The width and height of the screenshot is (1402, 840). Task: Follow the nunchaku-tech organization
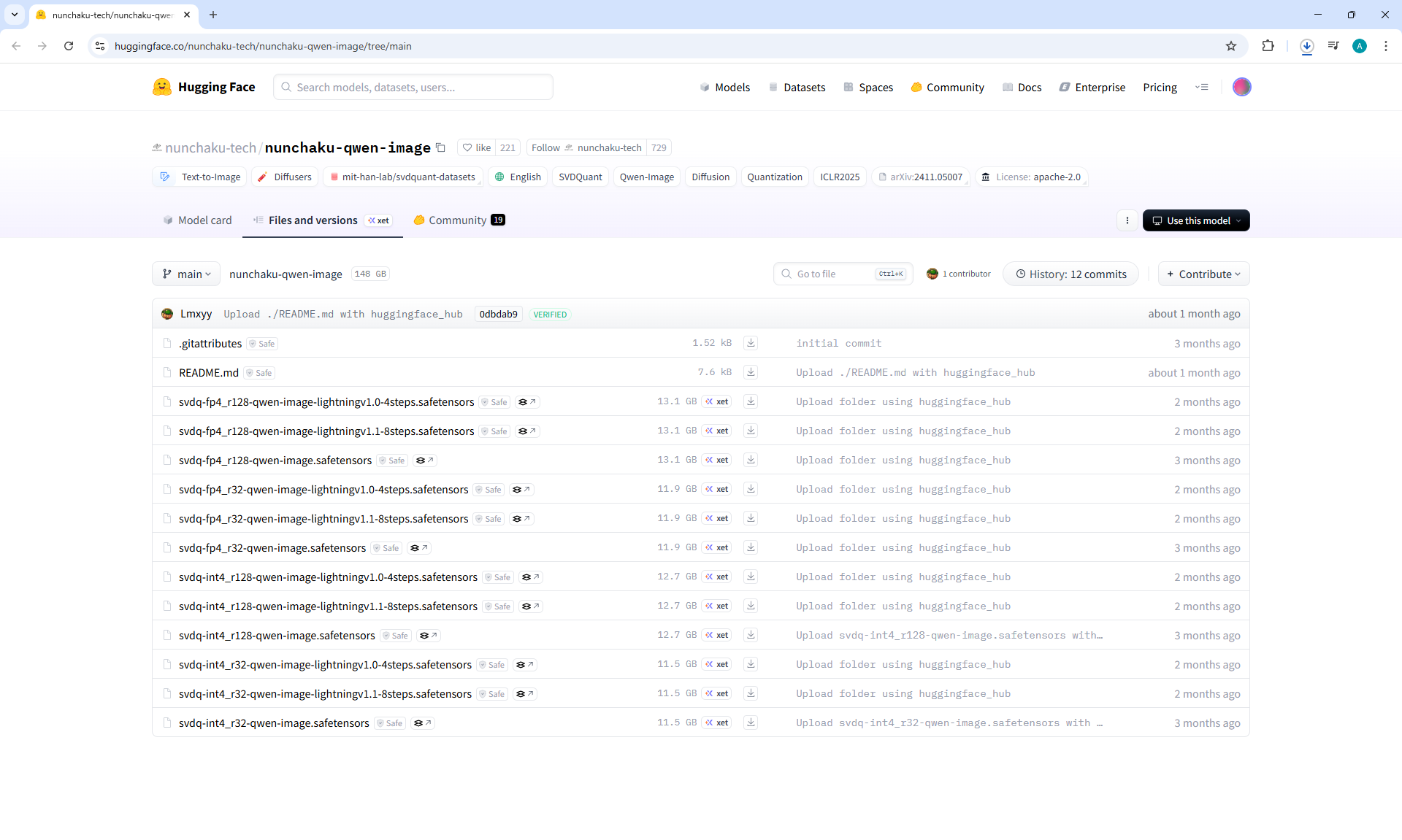tap(545, 147)
